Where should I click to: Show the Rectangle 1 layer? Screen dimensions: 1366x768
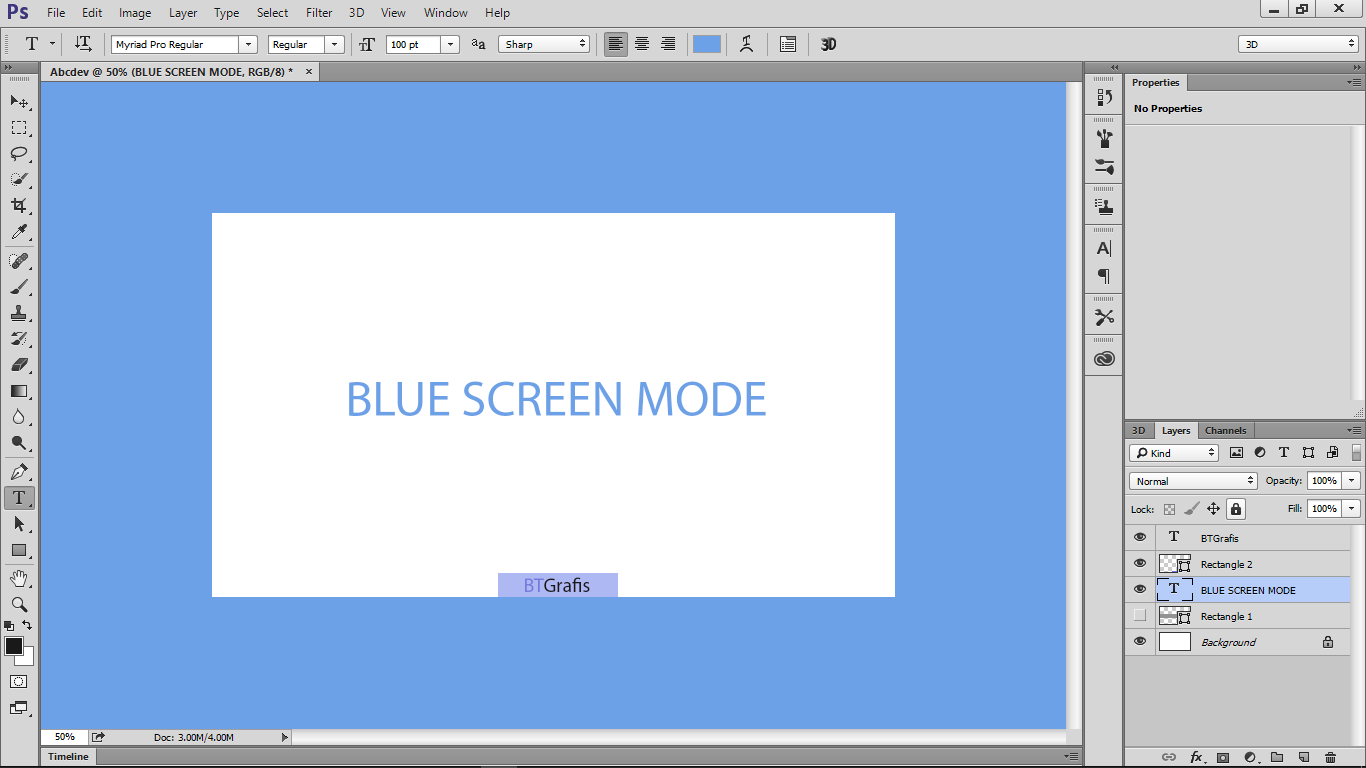pyautogui.click(x=1140, y=615)
